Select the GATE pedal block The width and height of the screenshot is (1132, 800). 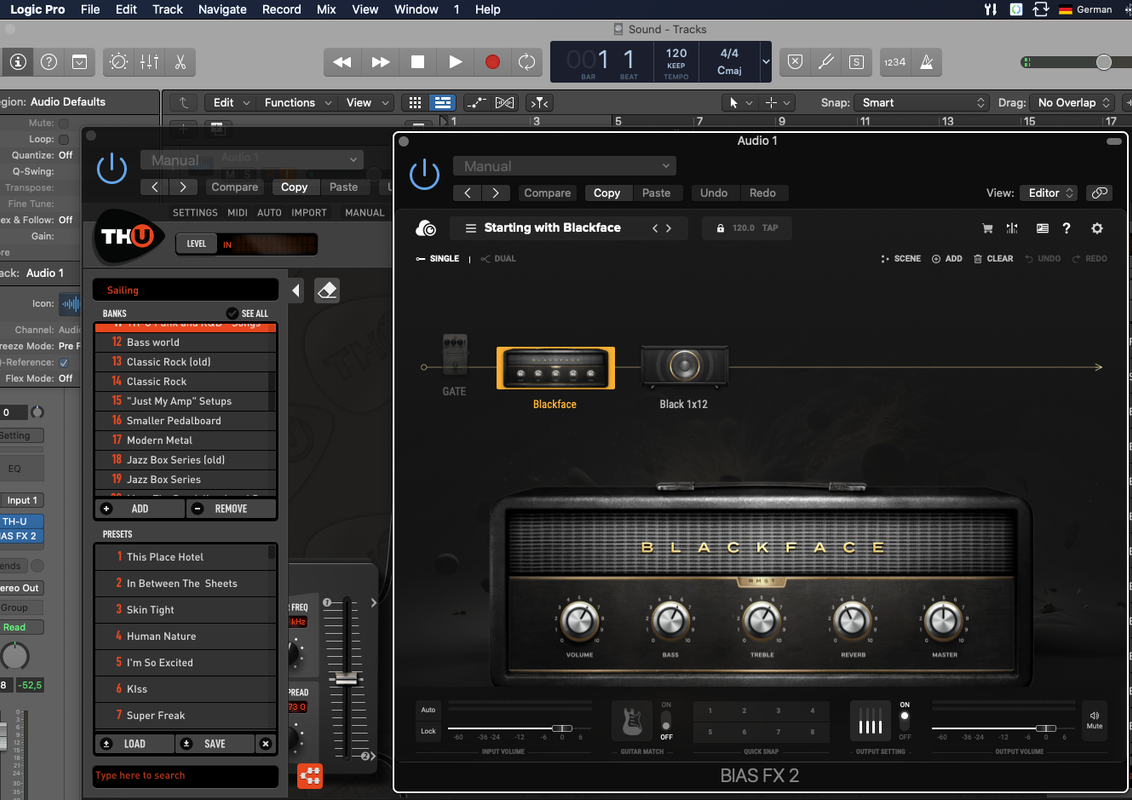tap(454, 355)
